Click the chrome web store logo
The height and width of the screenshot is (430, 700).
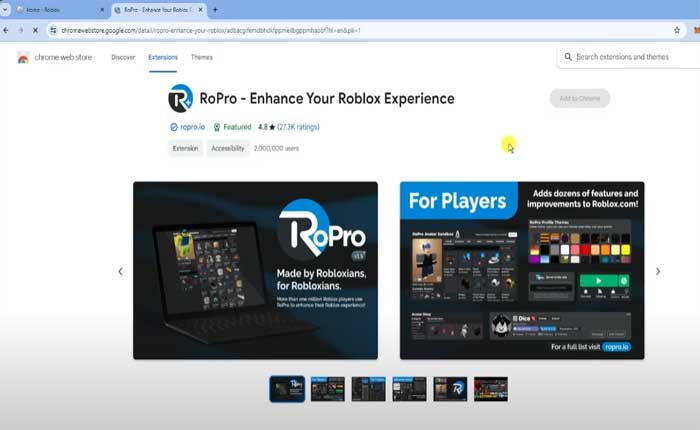click(x=54, y=57)
